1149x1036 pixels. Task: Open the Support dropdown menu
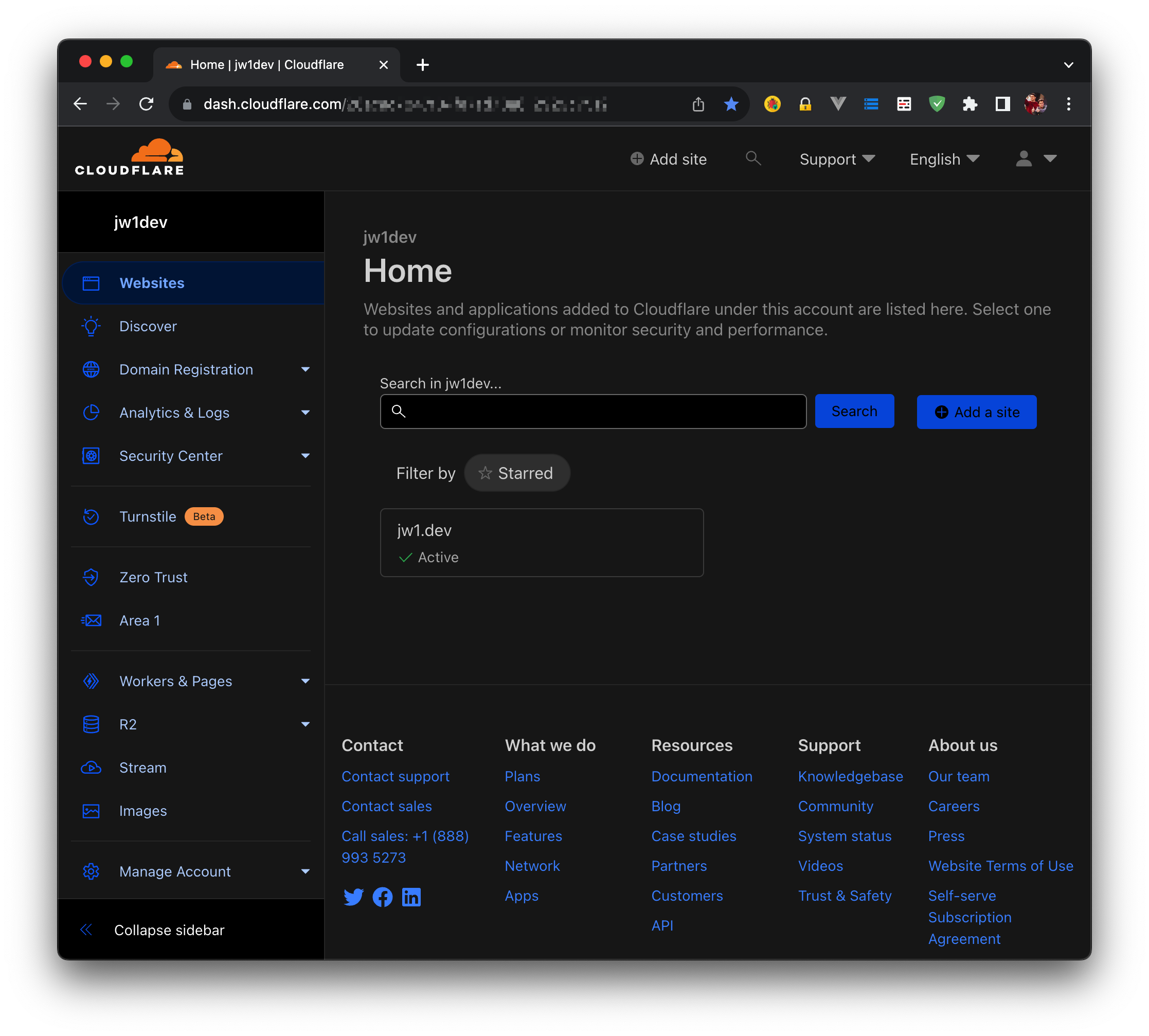837,159
